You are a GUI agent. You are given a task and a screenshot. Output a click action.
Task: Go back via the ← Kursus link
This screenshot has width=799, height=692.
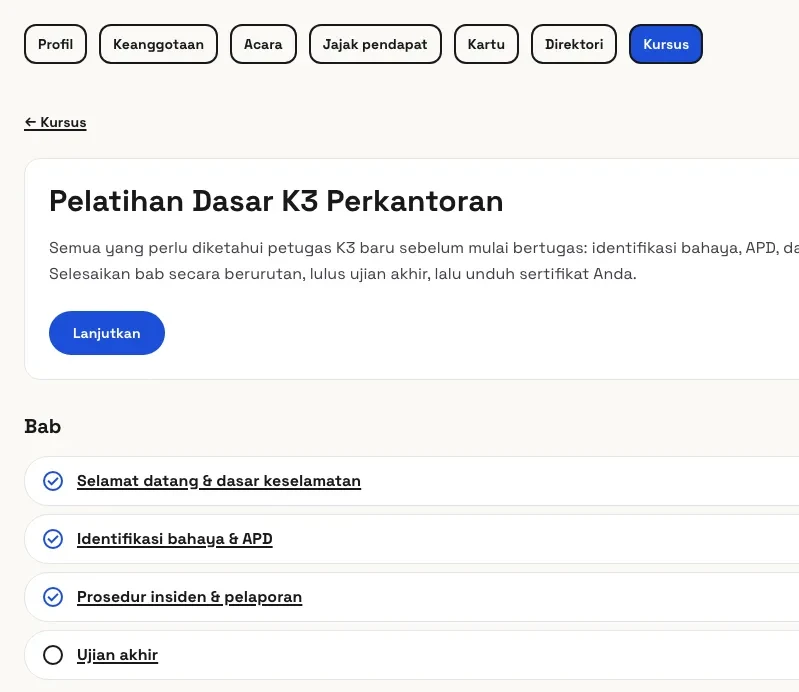(55, 122)
